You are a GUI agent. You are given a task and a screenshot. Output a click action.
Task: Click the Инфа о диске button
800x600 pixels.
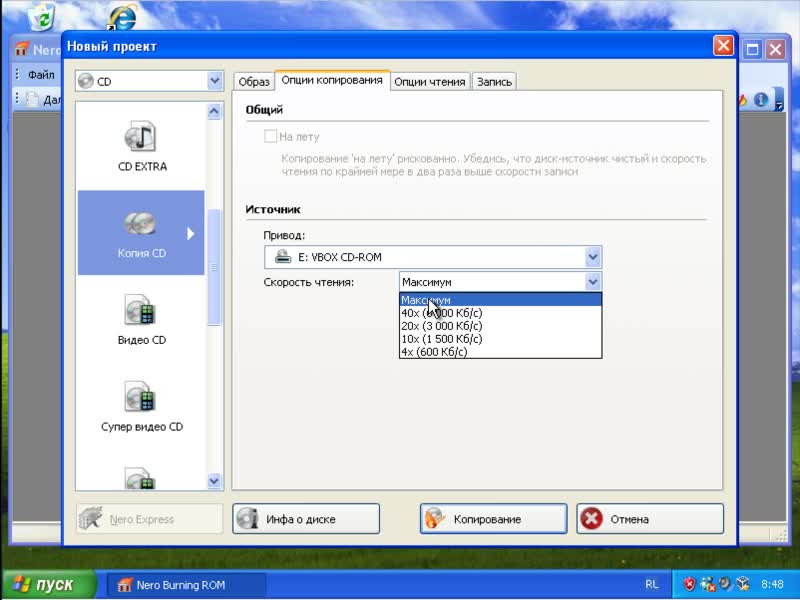pos(306,519)
